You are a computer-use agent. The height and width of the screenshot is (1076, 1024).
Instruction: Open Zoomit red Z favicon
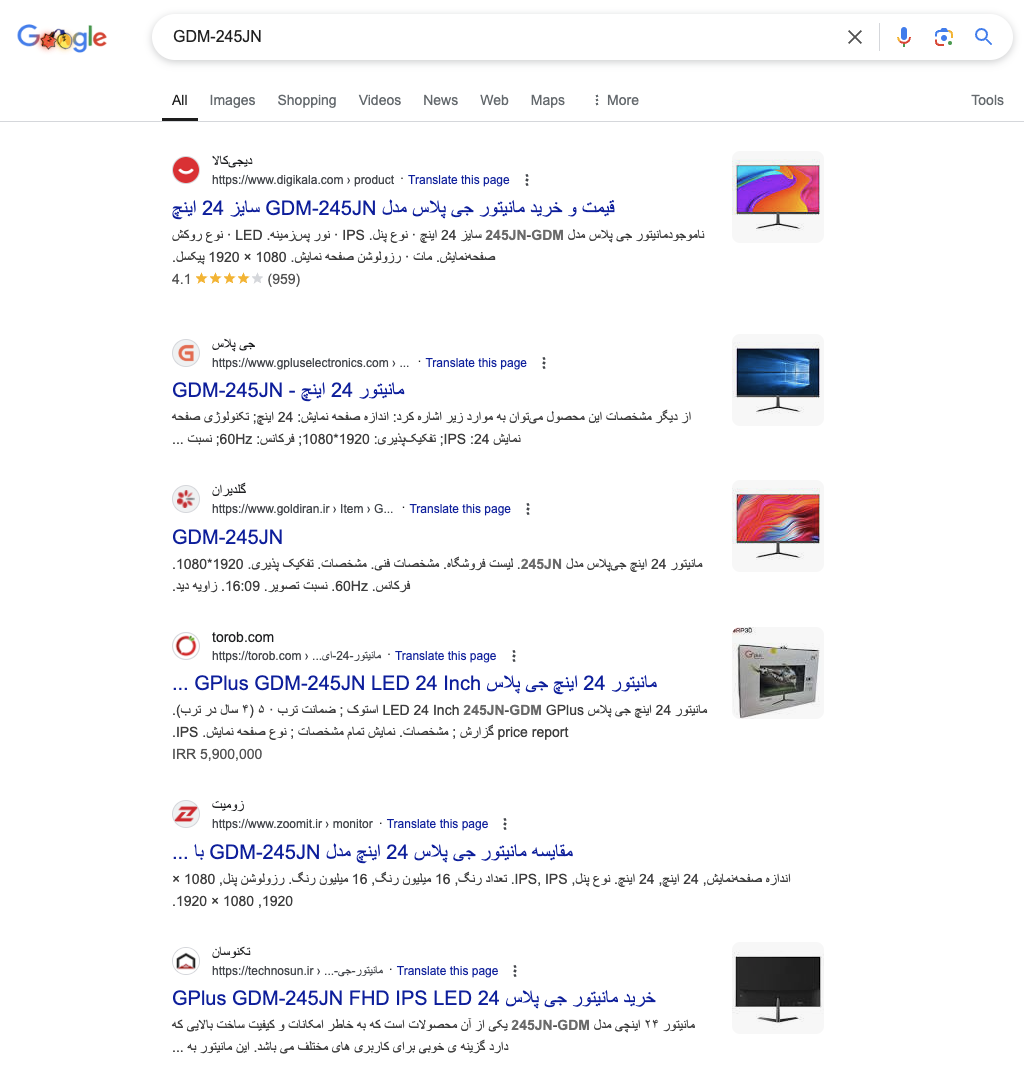[x=186, y=814]
